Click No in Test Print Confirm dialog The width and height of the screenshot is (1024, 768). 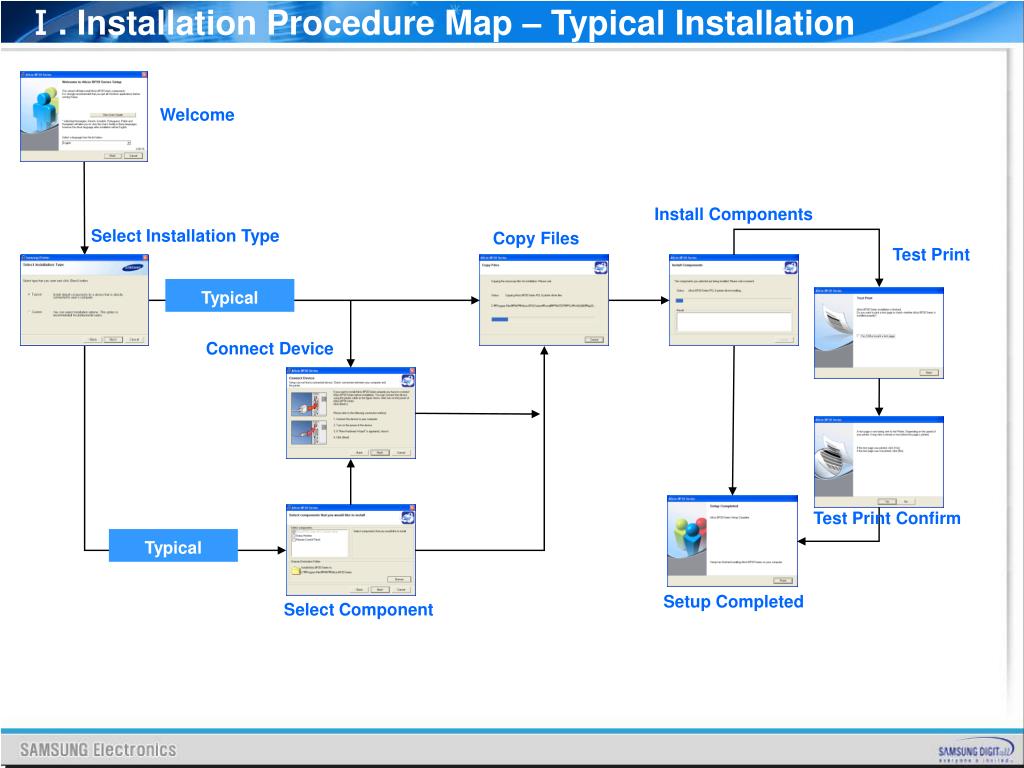(x=906, y=502)
